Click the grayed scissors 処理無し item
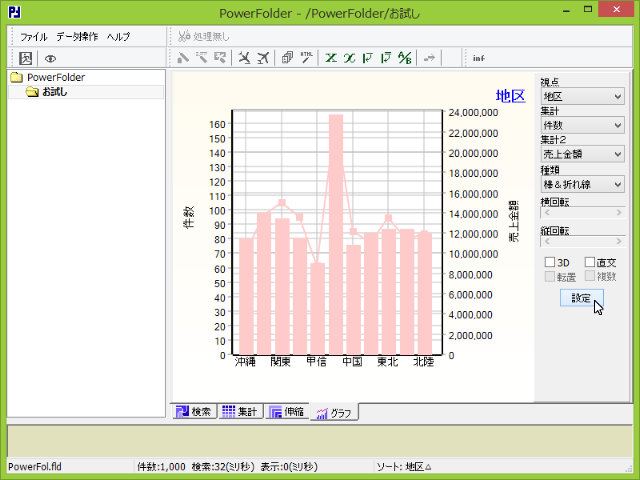Screen dimensions: 640x480 pos(203,36)
